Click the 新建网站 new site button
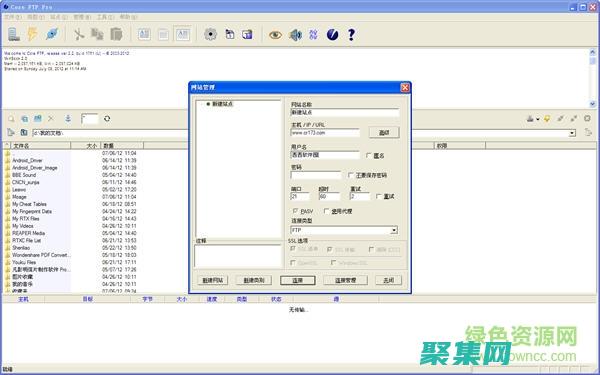The image size is (600, 375). [x=213, y=280]
